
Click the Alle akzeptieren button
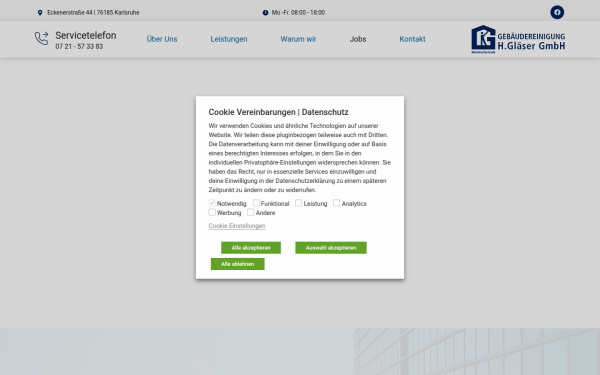click(x=251, y=248)
